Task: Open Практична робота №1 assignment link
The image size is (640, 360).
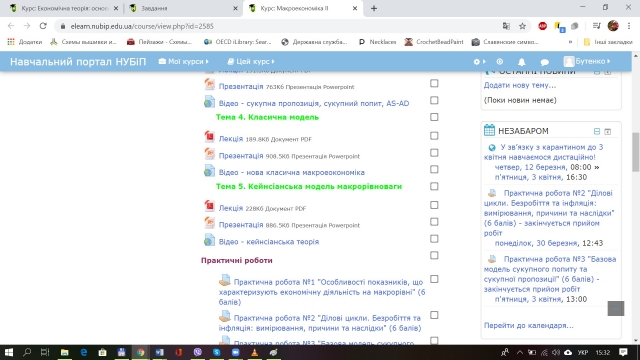Action: 322,292
